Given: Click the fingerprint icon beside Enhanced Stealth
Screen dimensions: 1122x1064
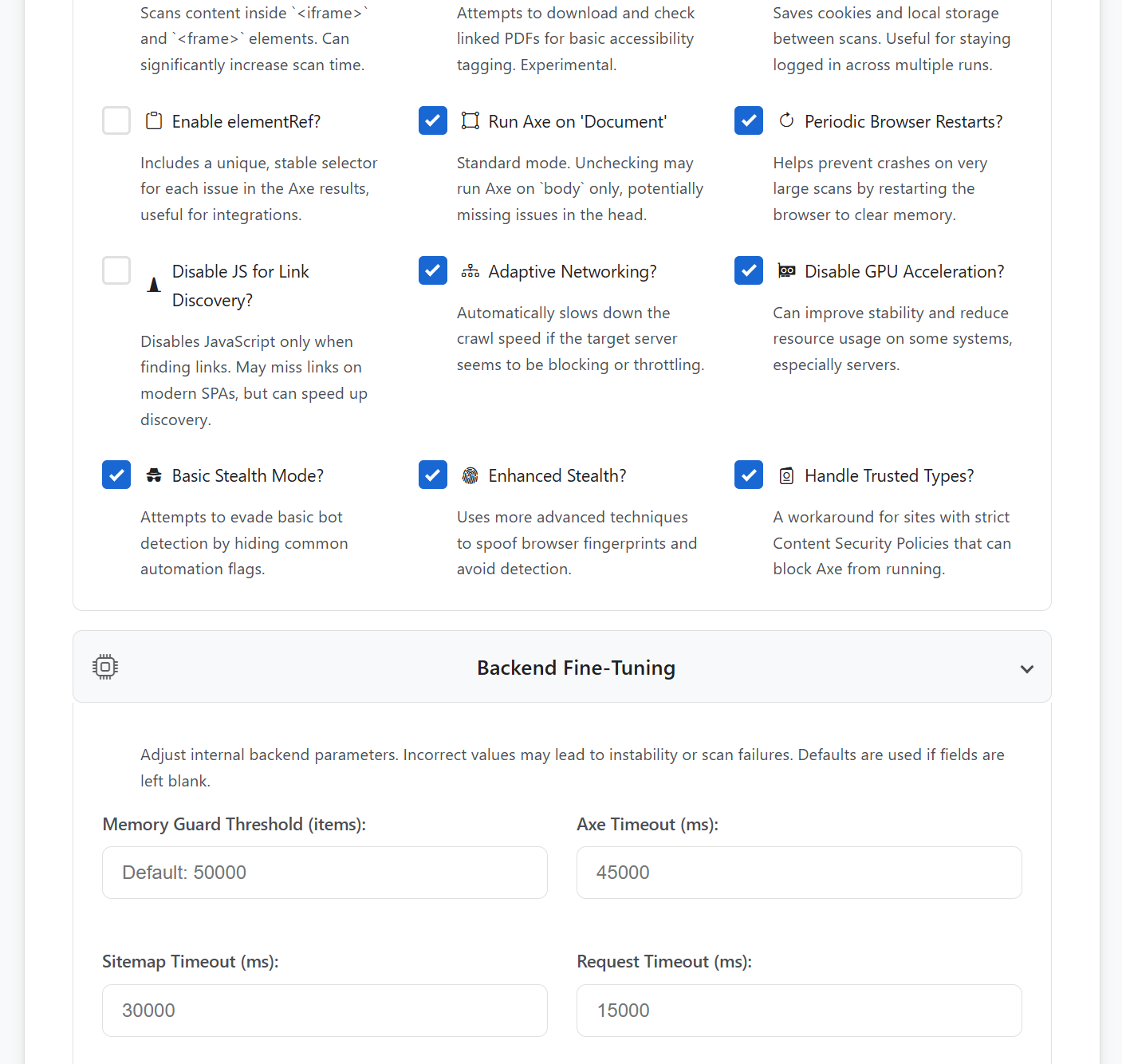Looking at the screenshot, I should [470, 475].
